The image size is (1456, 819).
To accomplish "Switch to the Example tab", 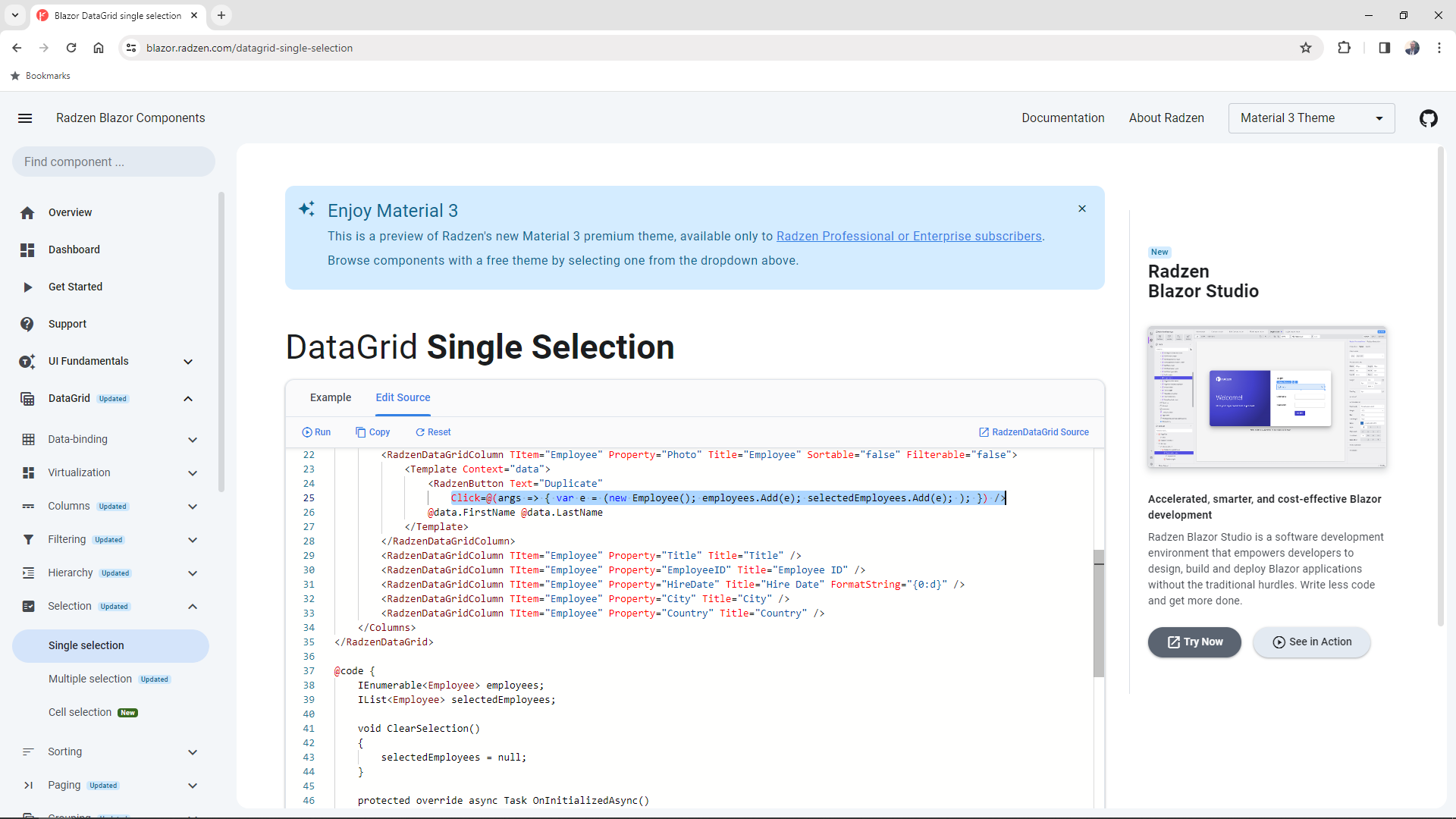I will (331, 397).
